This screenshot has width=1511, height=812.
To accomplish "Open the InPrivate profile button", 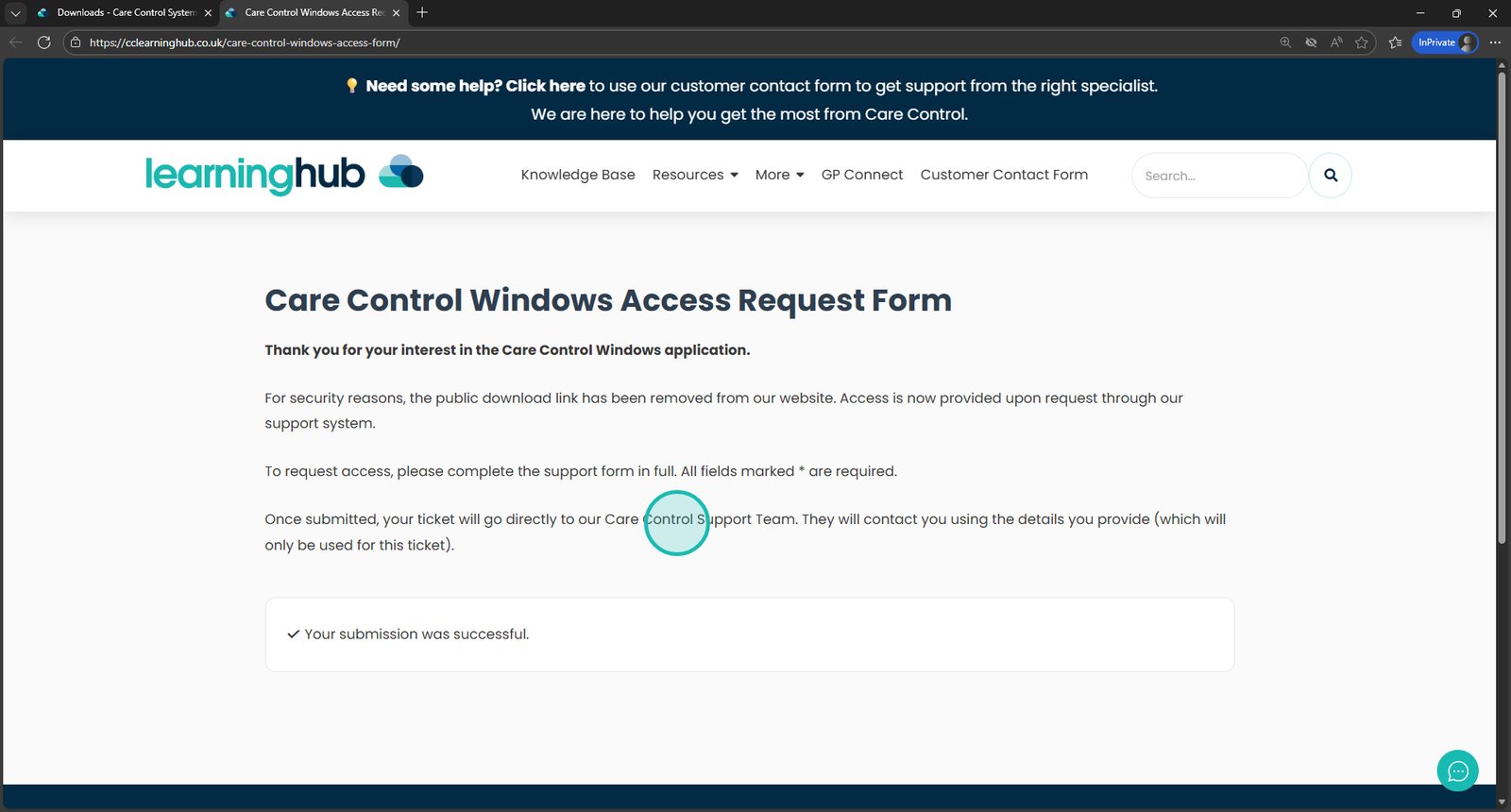I will (x=1445, y=42).
